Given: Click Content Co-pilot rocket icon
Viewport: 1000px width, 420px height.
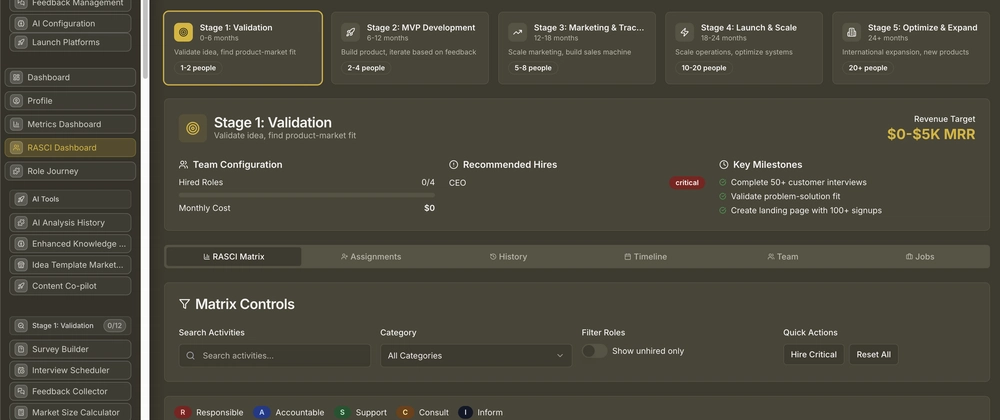Looking at the screenshot, I should [x=21, y=286].
